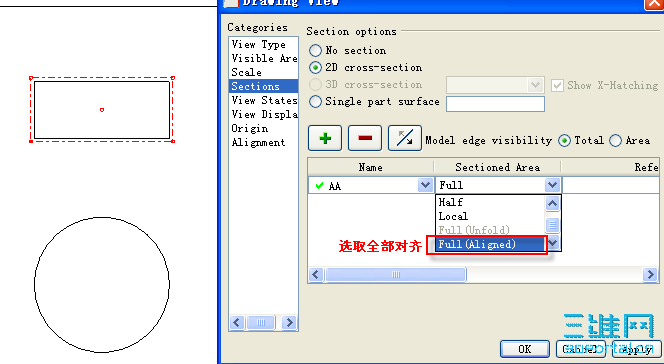This screenshot has width=664, height=364.
Task: Click the Categories list scroll left arrow
Action: tap(237, 323)
